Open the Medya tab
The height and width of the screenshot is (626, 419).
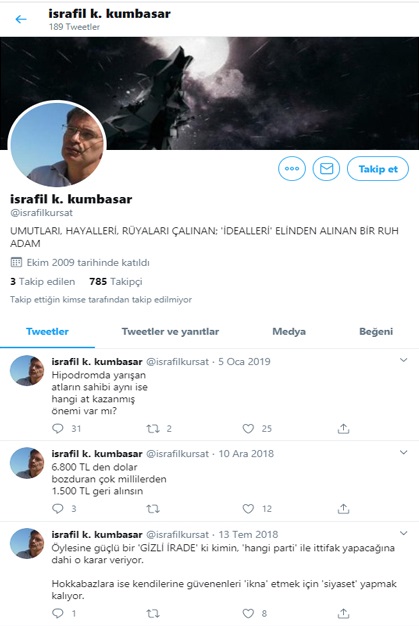(x=289, y=332)
